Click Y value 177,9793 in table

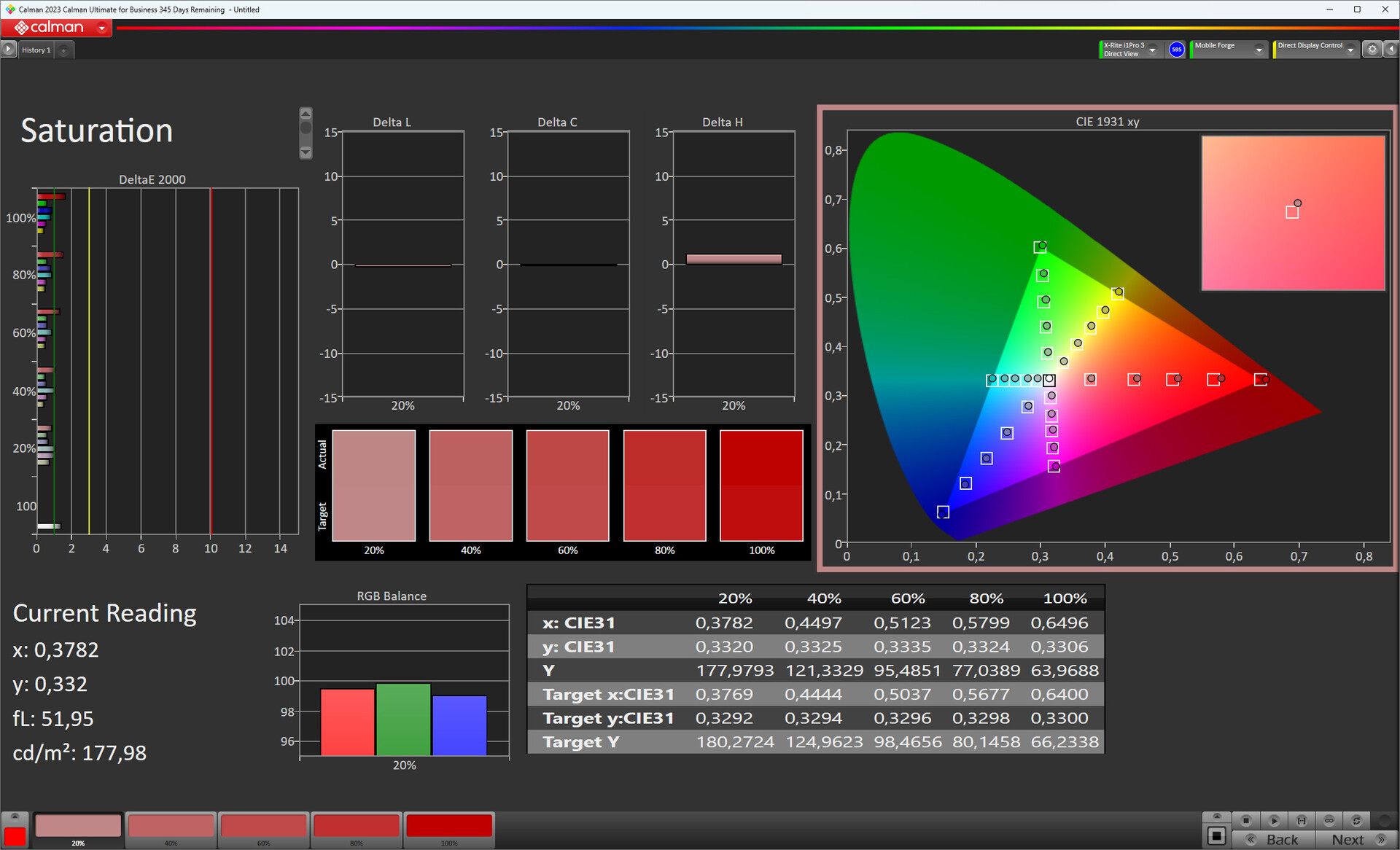(734, 671)
